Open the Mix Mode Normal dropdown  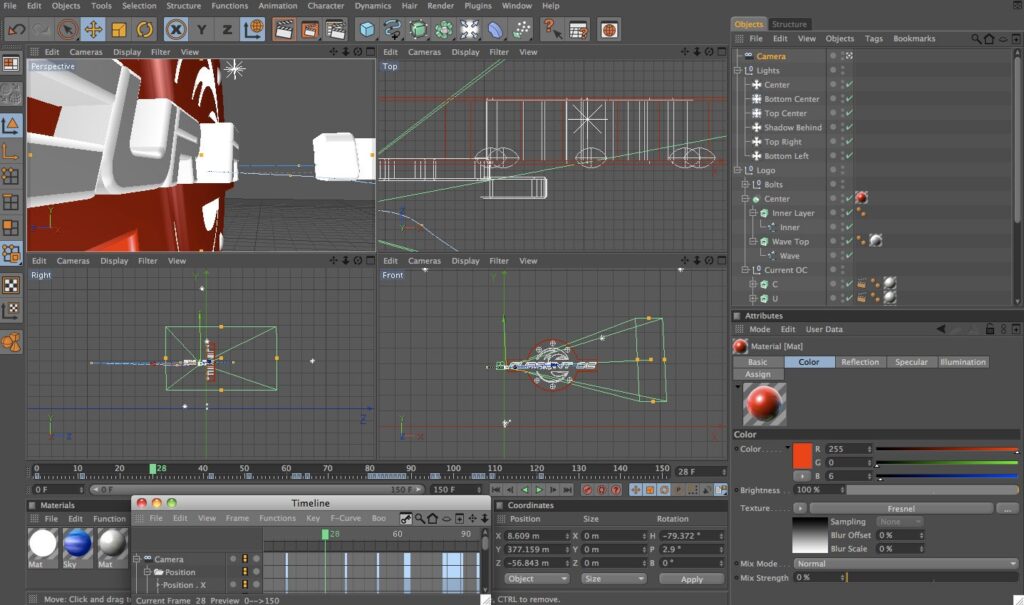click(x=906, y=564)
